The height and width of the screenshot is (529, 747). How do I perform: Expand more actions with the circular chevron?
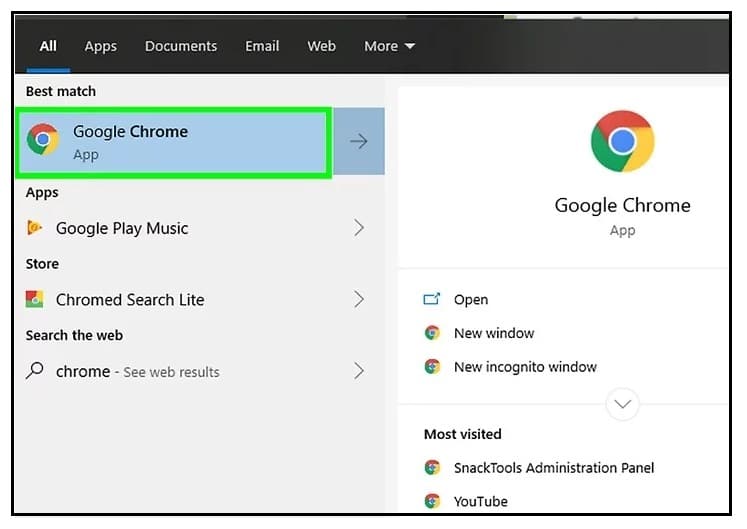623,404
